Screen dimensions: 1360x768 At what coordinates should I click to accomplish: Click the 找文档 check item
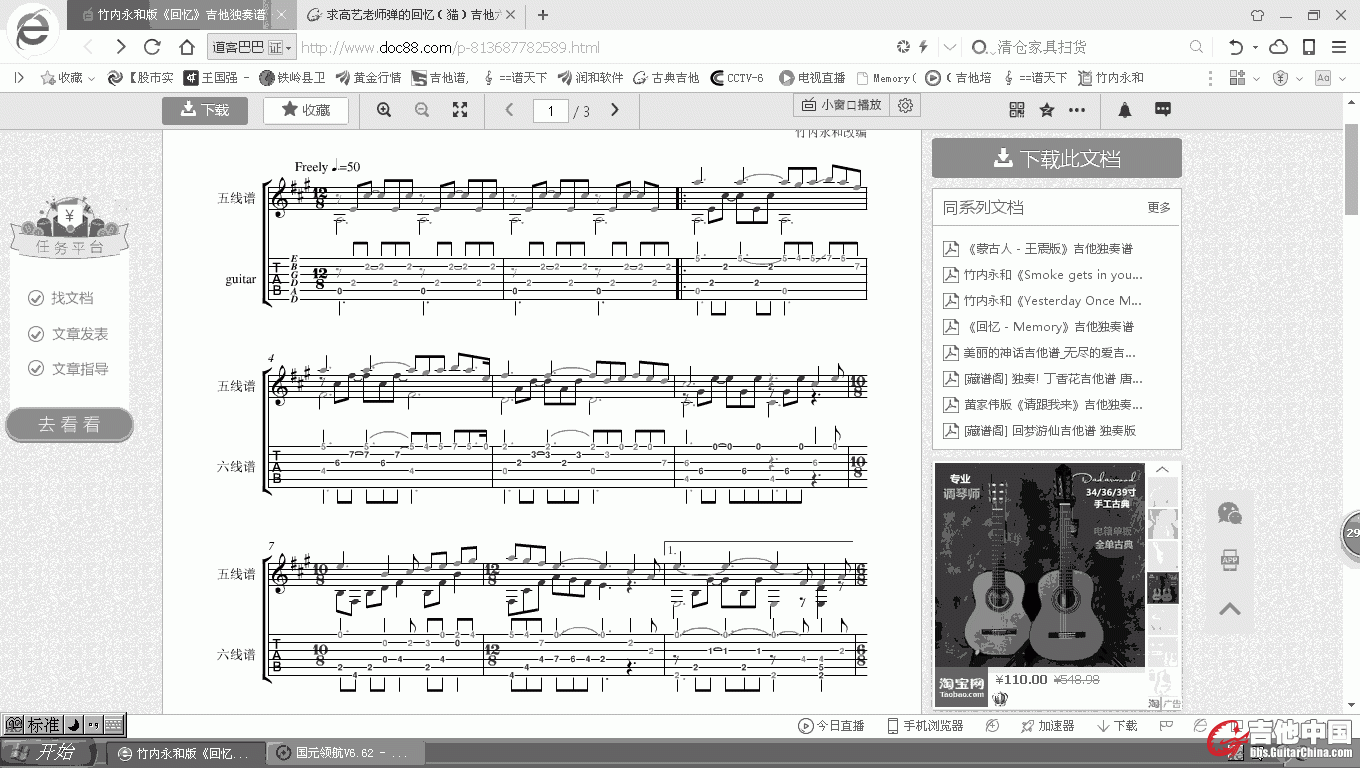click(x=60, y=298)
